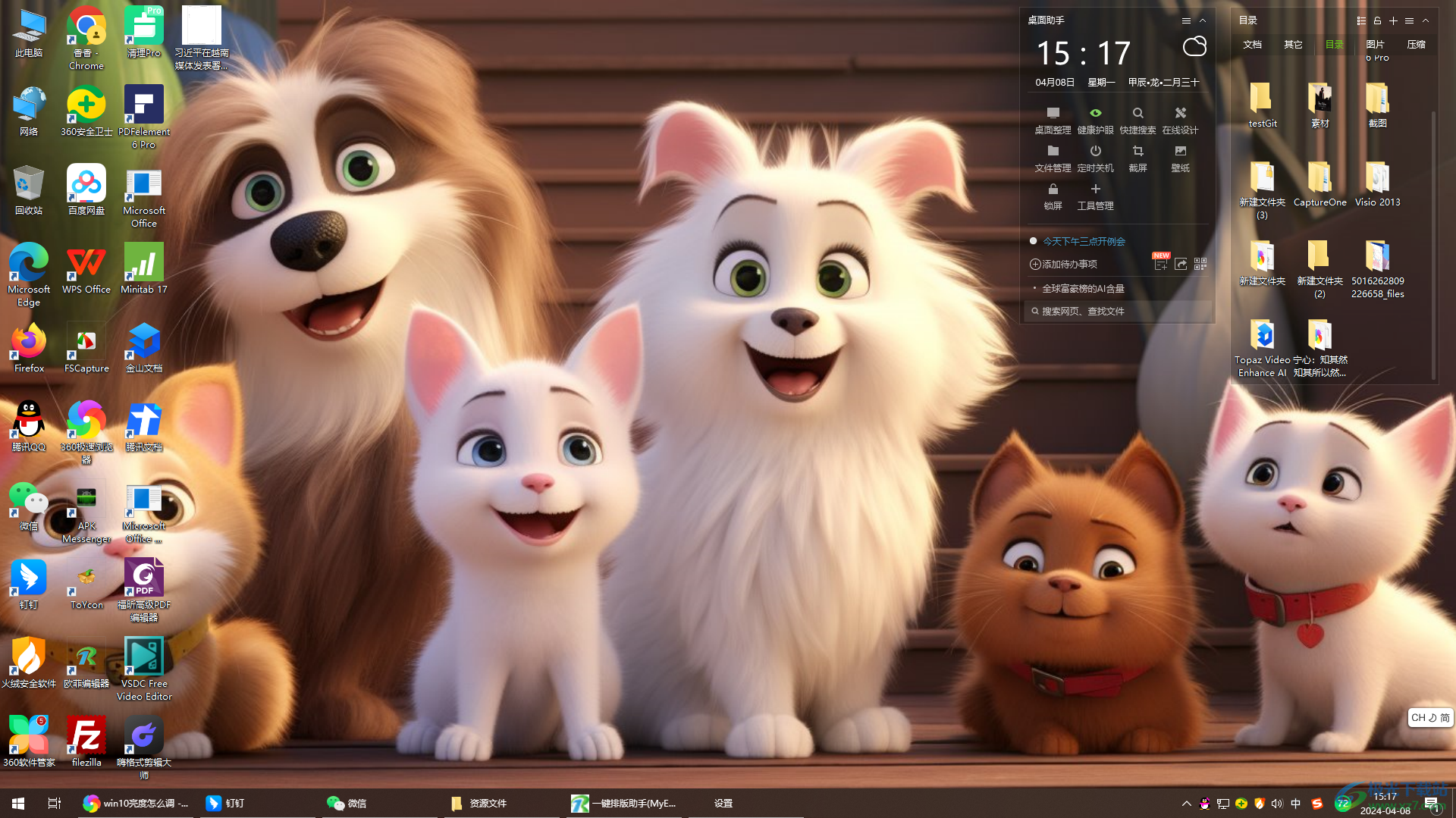Toggle list view in 目录 panel
This screenshot has height=818, width=1456.
(x=1361, y=20)
